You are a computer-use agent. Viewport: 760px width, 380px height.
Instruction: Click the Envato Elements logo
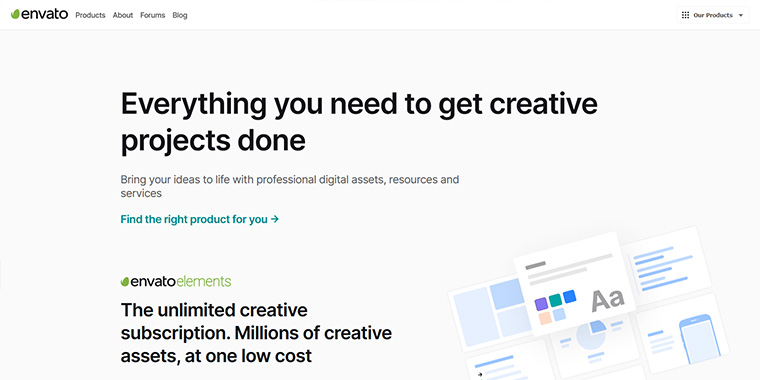176,281
